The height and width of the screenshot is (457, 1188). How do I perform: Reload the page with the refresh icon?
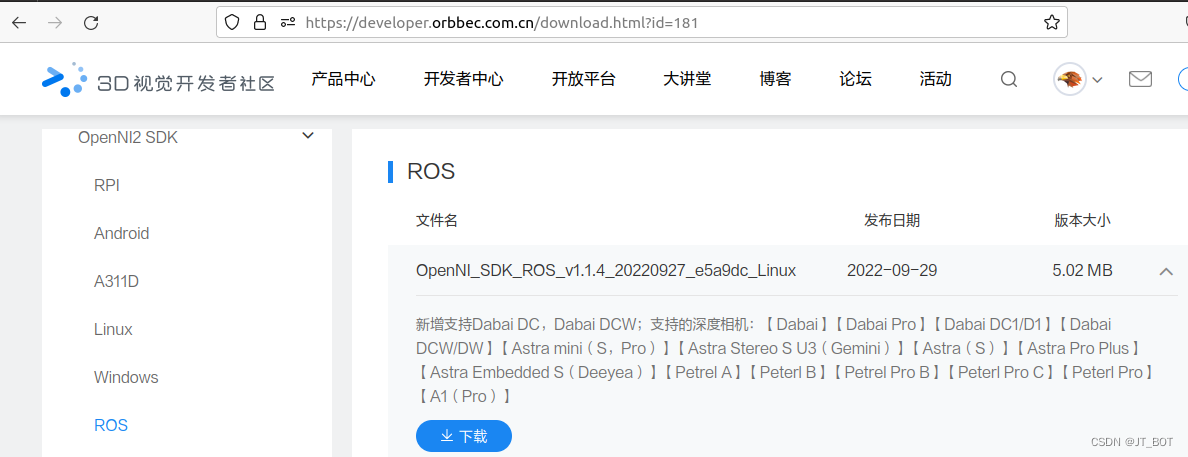[92, 23]
